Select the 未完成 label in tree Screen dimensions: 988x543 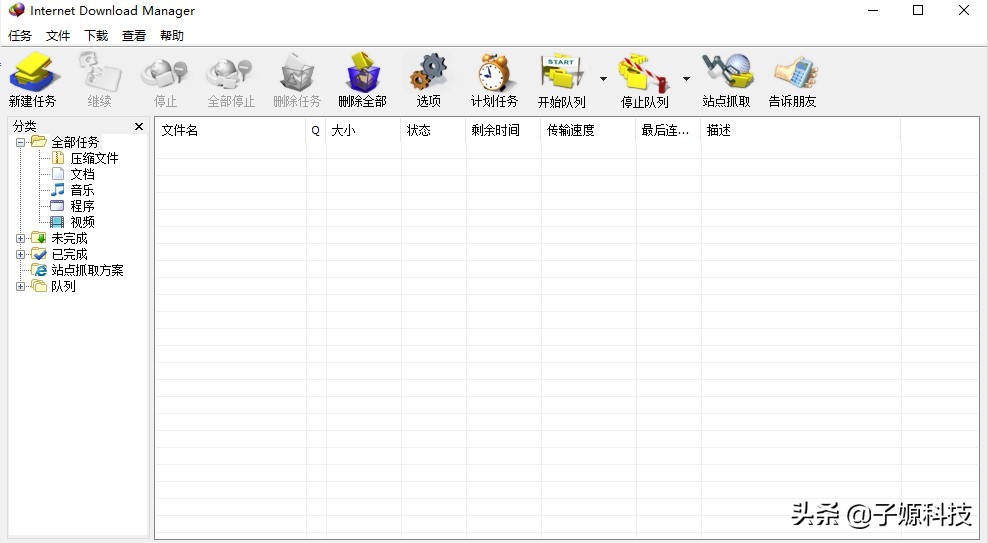[x=69, y=238]
